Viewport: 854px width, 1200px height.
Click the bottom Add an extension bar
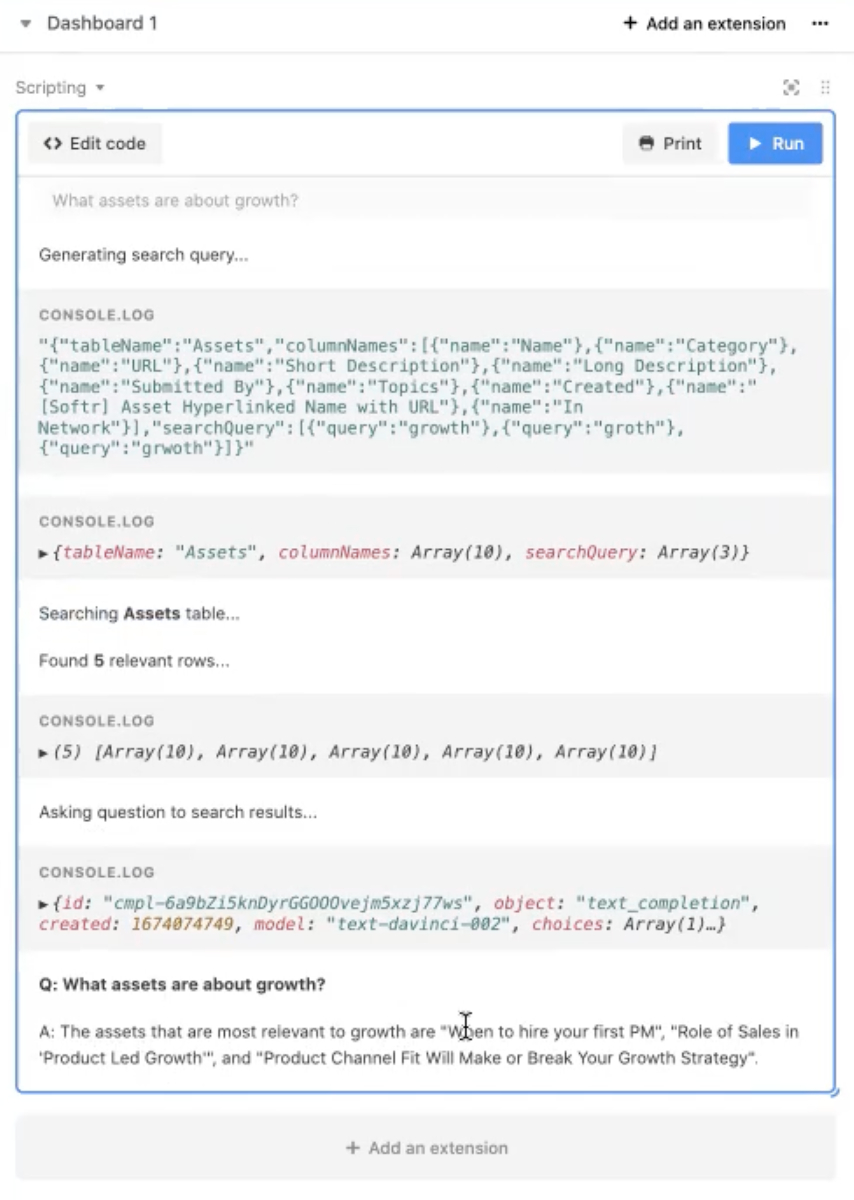tap(426, 1148)
